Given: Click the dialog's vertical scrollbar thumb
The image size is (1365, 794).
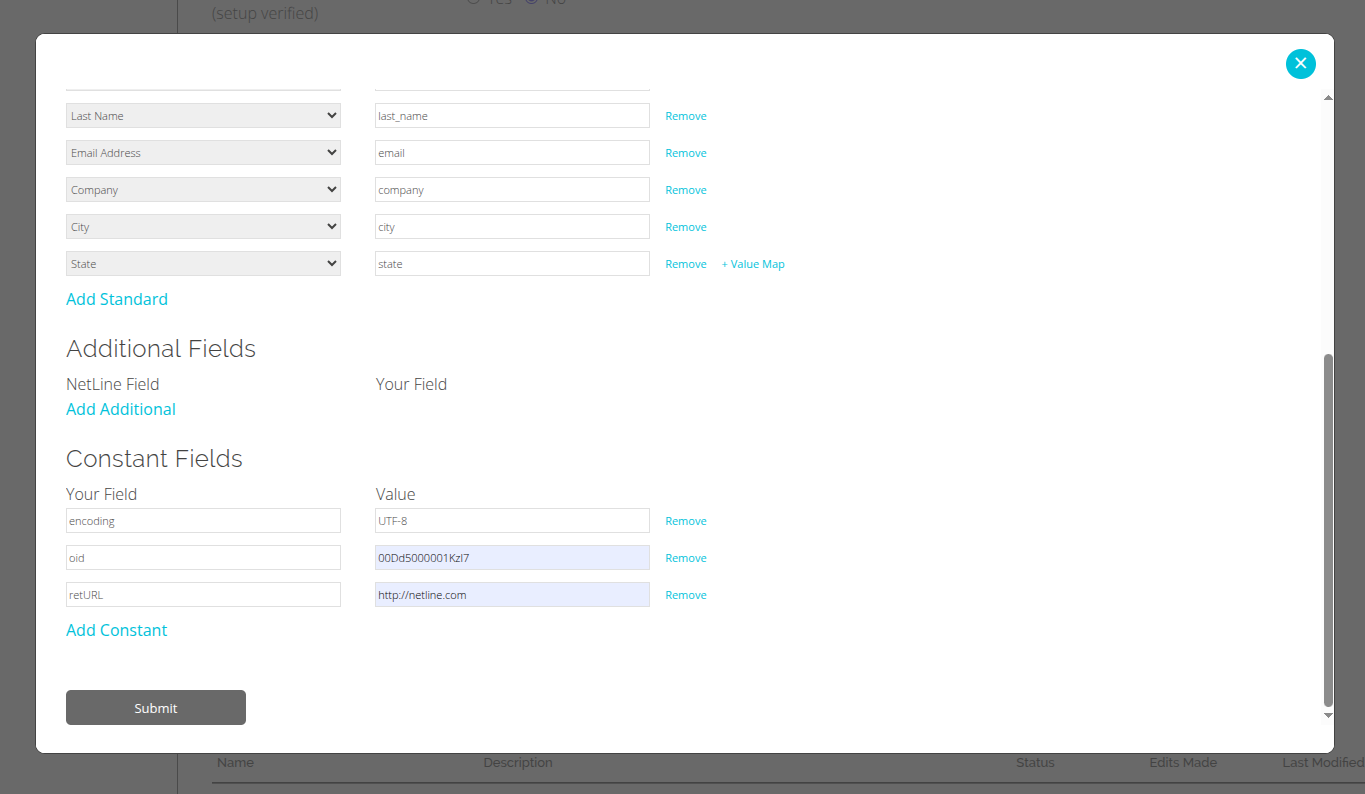Looking at the screenshot, I should pyautogui.click(x=1328, y=530).
